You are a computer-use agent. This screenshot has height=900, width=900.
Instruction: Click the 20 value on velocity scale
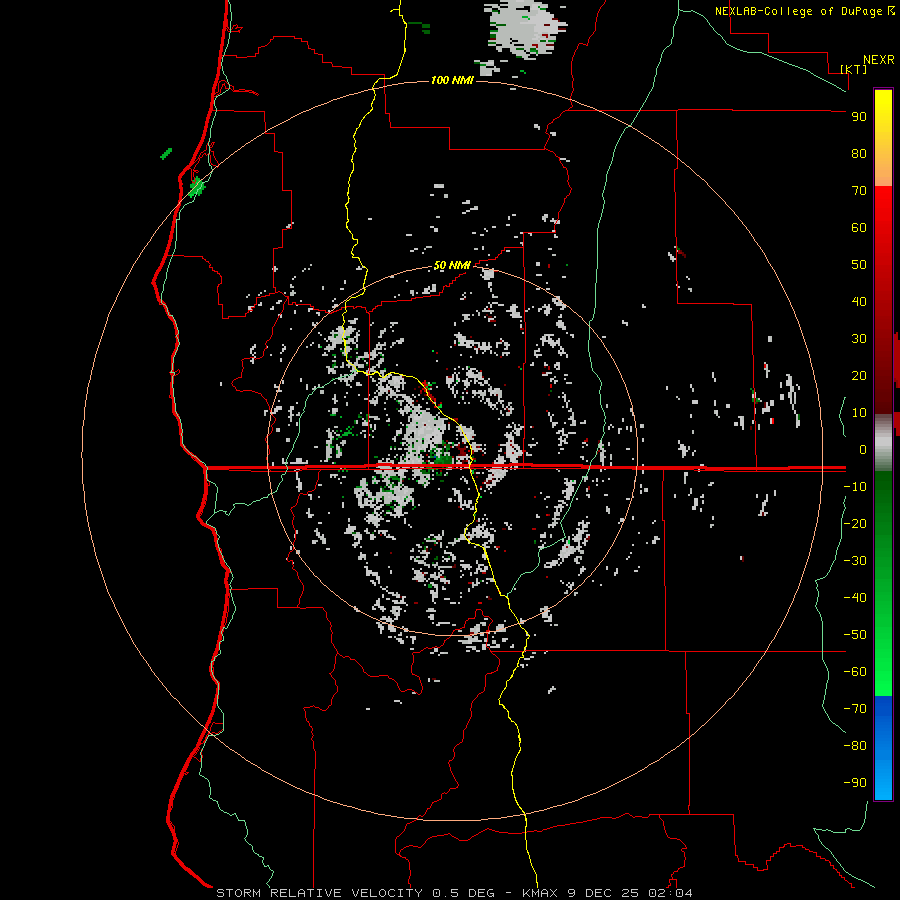pos(859,375)
